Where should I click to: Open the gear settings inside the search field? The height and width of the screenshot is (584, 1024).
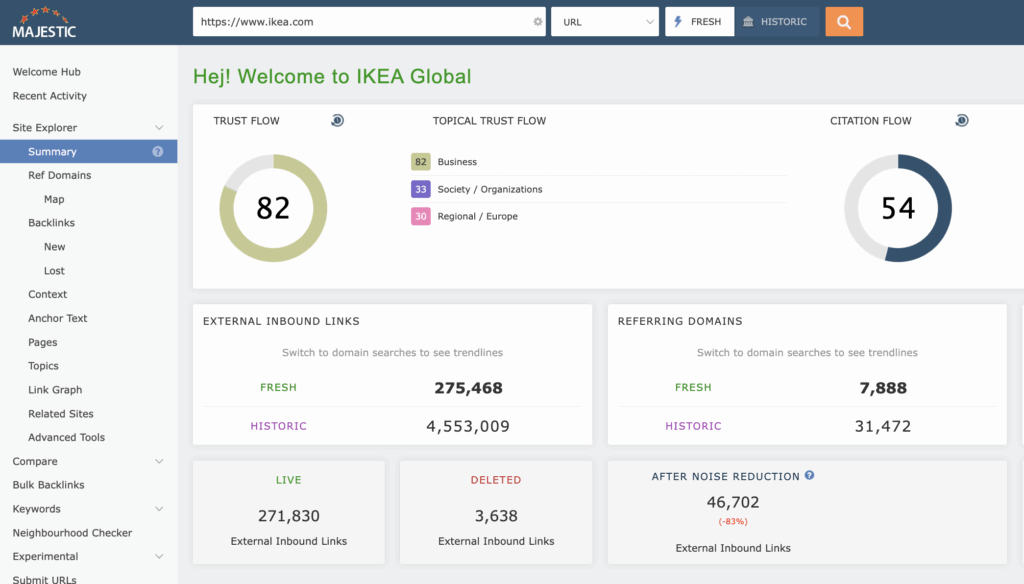[537, 22]
